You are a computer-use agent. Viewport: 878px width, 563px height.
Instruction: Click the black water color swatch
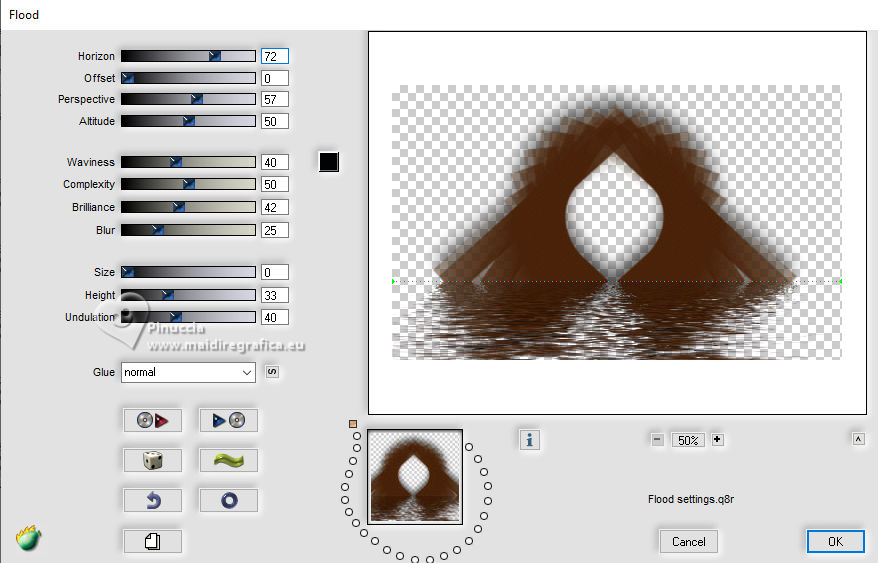[329, 162]
